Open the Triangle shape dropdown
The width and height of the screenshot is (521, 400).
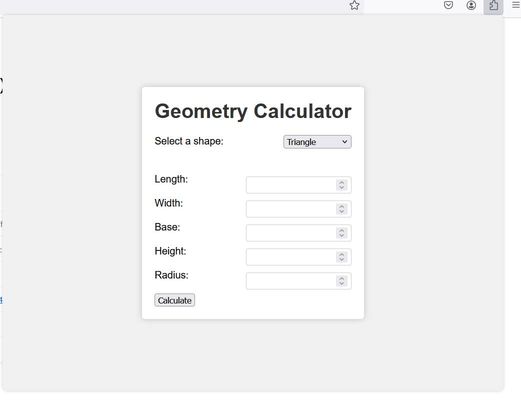point(317,142)
